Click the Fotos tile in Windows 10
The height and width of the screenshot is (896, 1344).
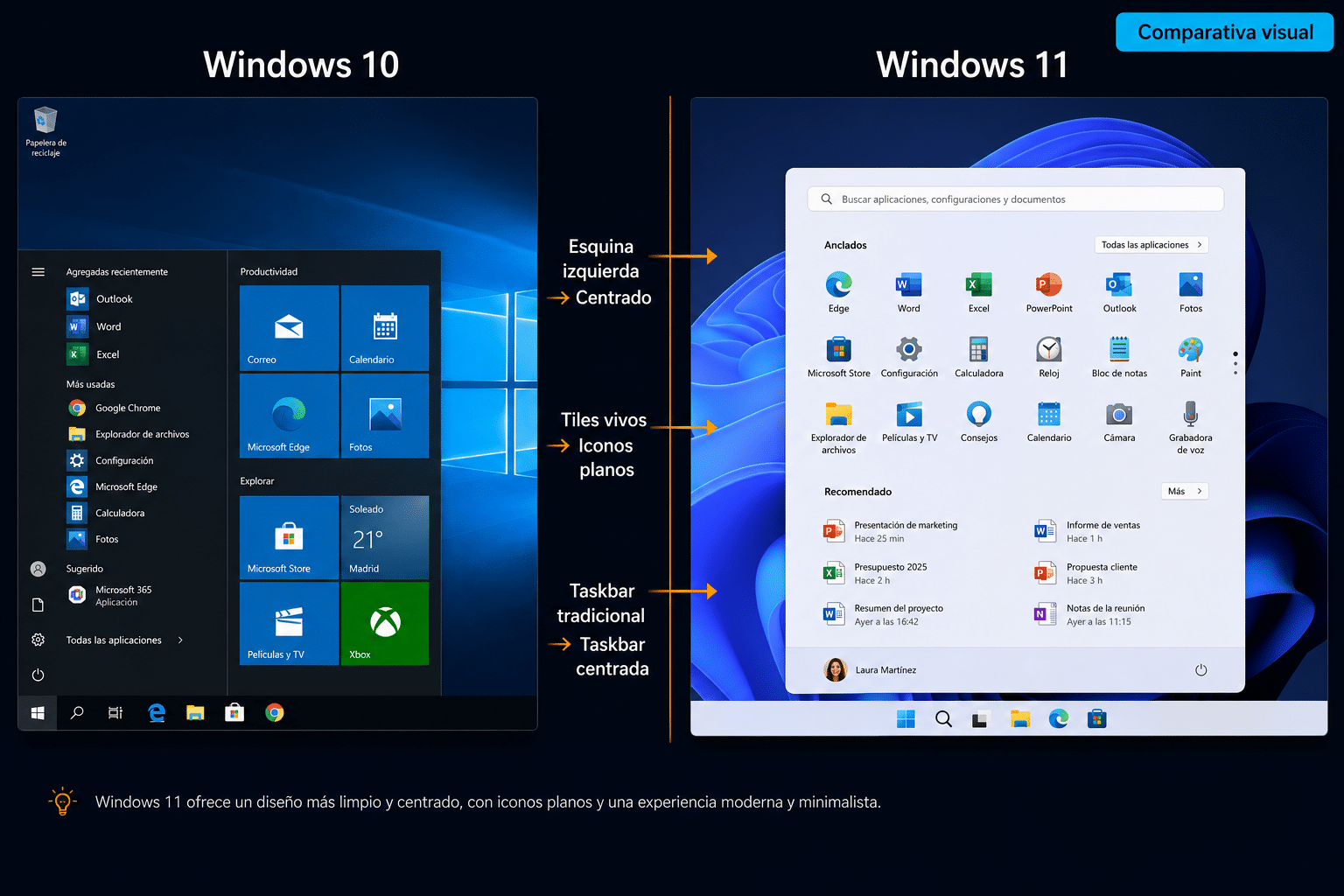pyautogui.click(x=385, y=416)
